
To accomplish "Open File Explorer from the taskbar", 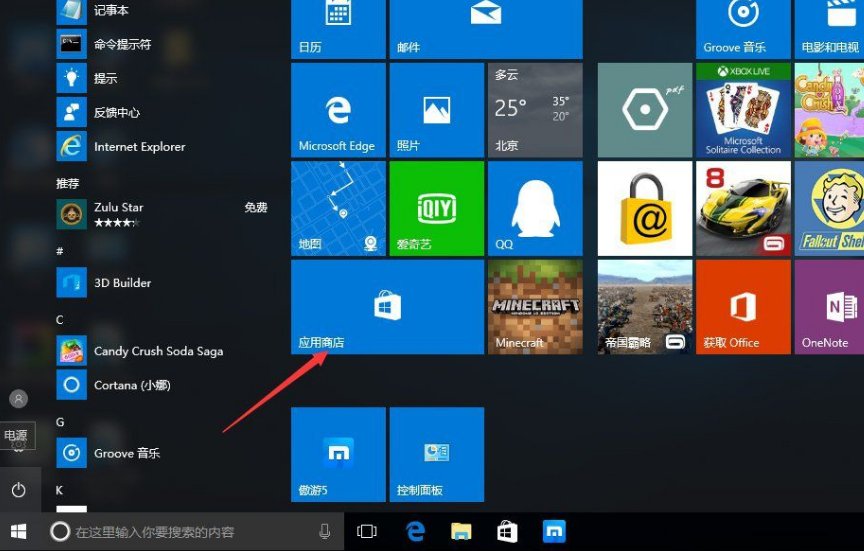I will (461, 532).
